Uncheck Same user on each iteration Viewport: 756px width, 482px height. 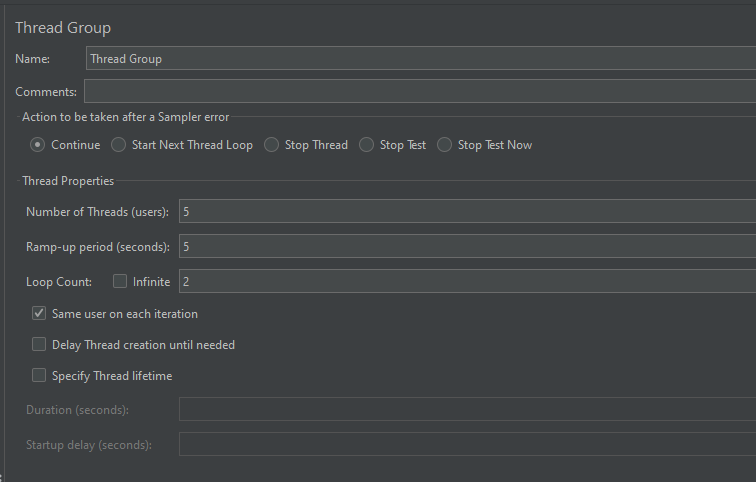[39, 313]
